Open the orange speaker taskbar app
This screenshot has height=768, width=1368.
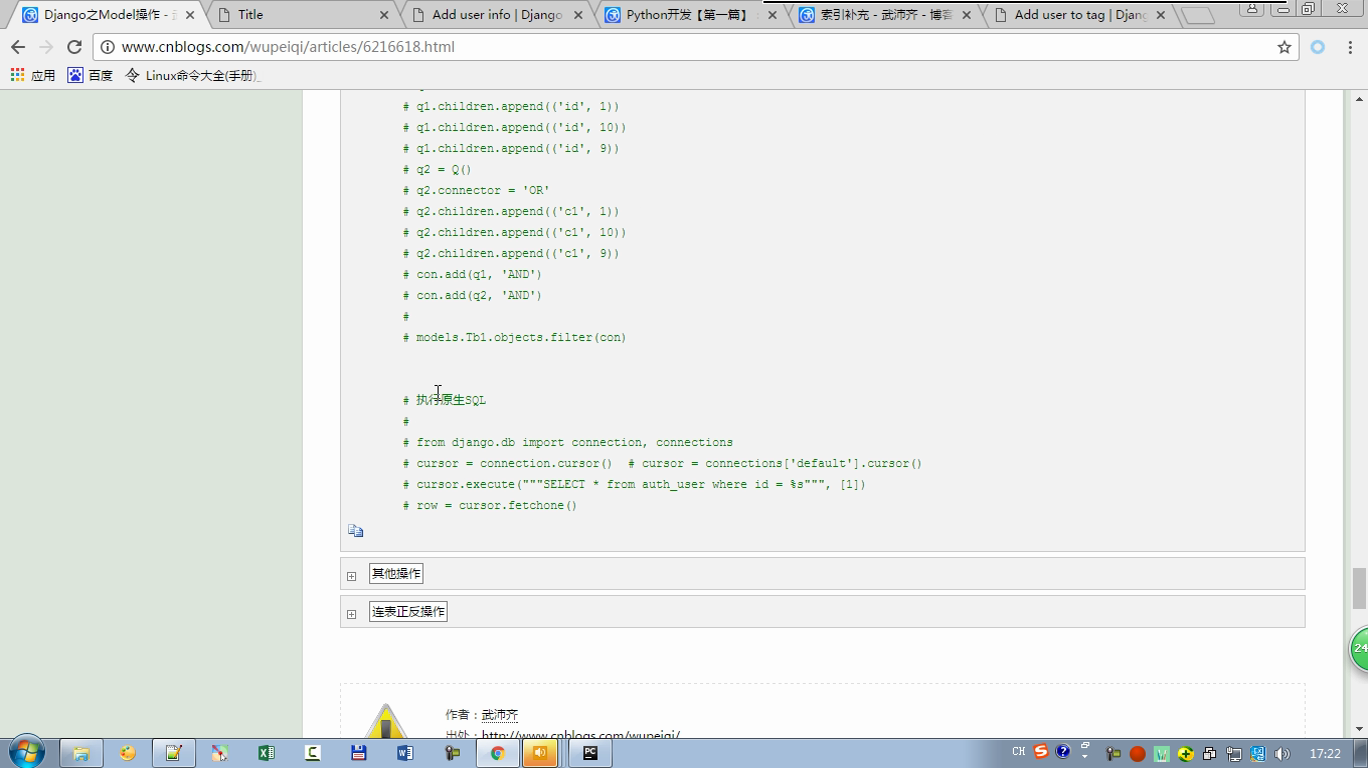[x=540, y=753]
